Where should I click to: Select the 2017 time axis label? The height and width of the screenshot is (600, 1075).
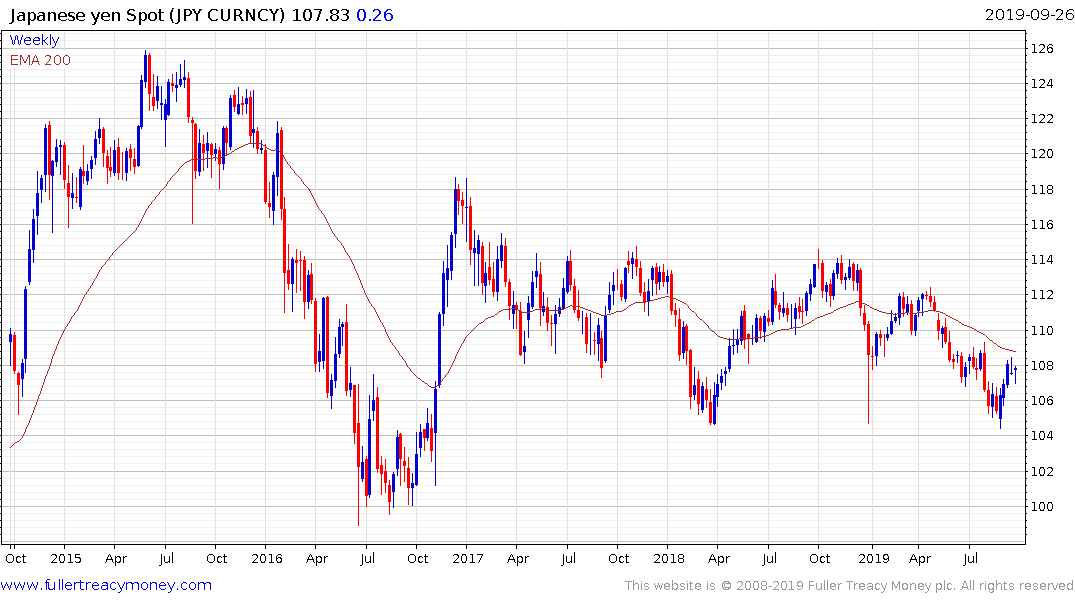(468, 558)
